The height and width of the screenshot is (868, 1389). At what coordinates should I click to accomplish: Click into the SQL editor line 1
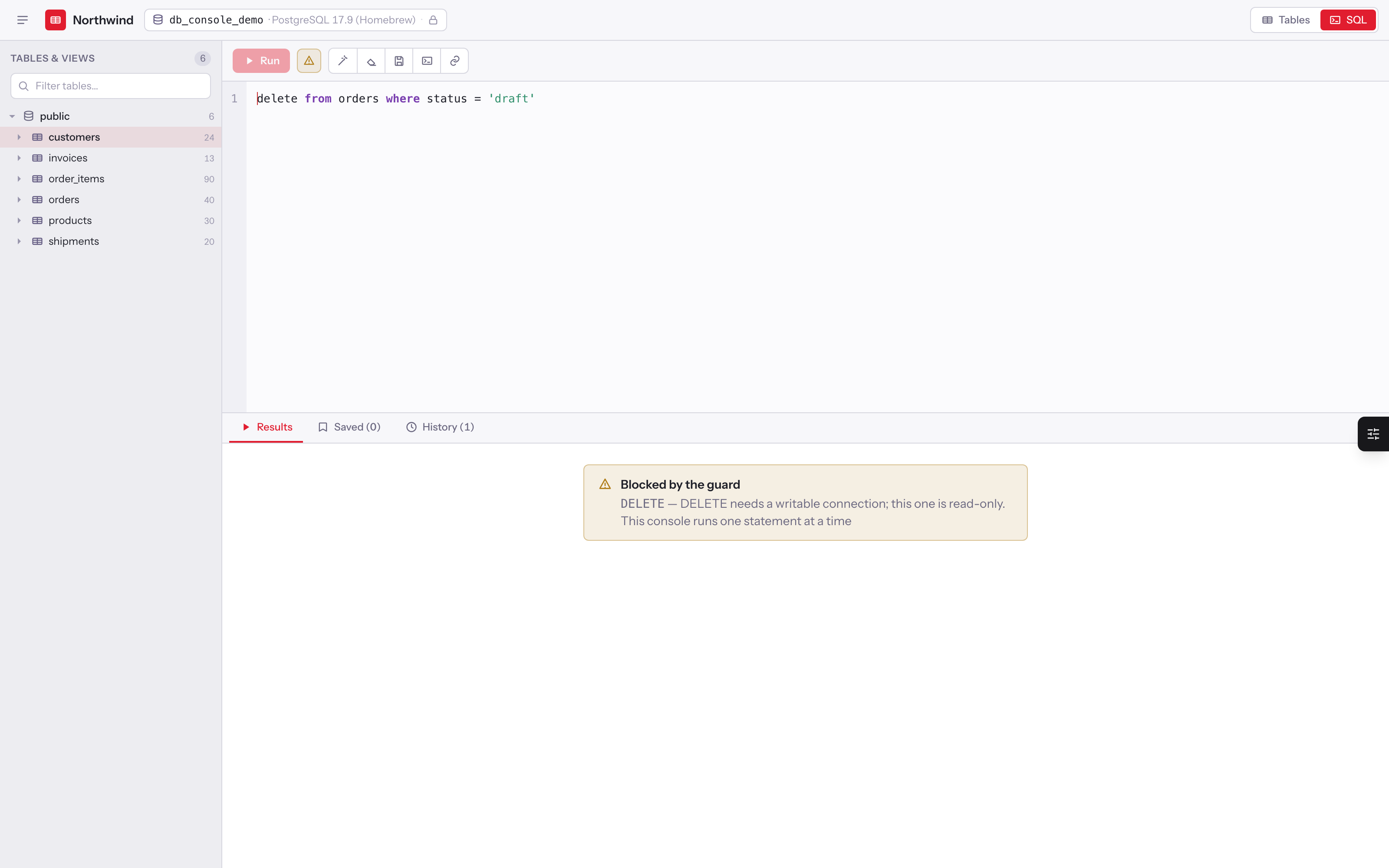point(817,99)
